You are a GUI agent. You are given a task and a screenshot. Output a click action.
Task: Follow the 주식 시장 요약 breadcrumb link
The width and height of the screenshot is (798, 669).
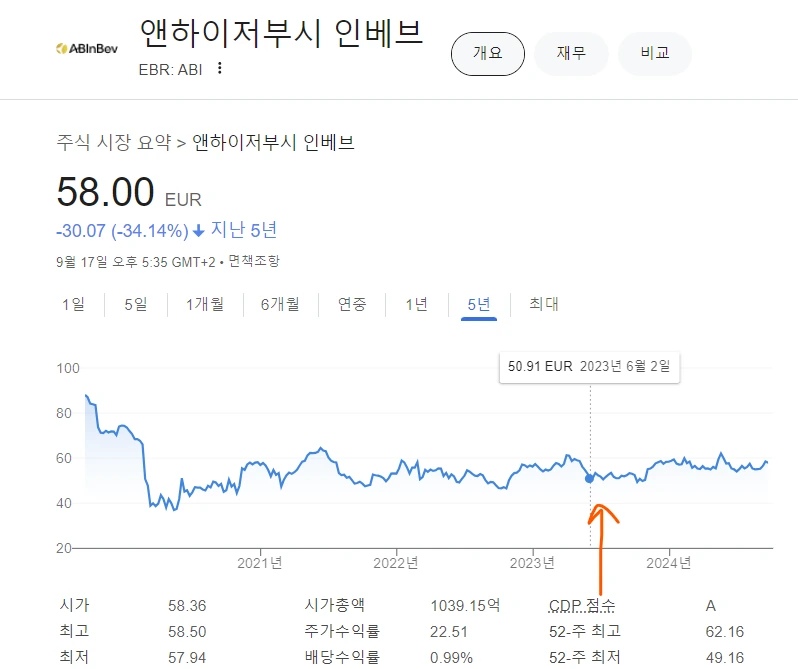click(113, 142)
